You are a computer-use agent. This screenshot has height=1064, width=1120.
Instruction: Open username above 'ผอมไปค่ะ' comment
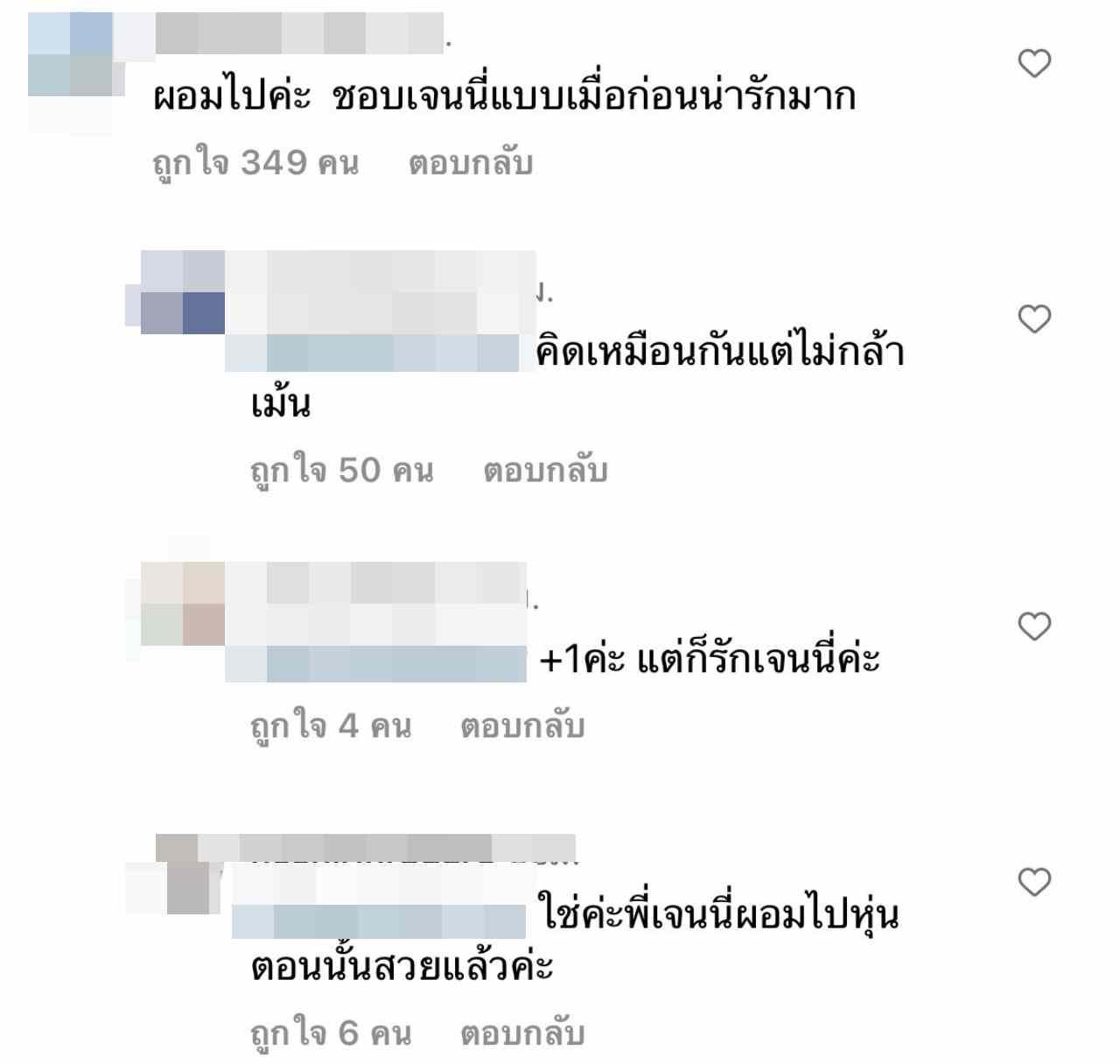click(x=299, y=33)
